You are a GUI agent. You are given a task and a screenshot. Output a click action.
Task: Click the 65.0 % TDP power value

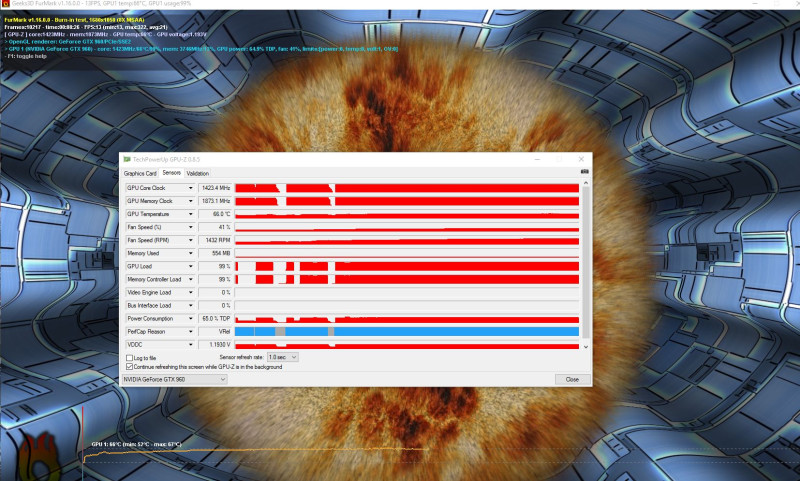[215, 319]
